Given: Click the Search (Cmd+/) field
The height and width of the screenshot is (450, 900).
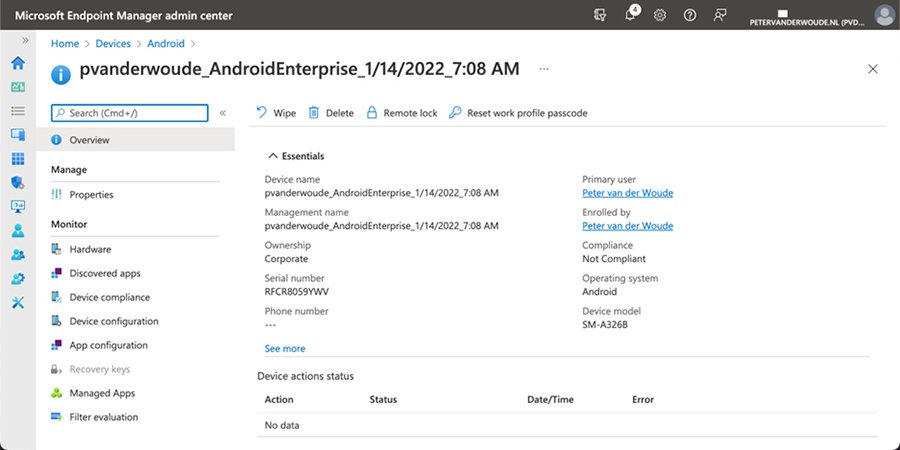Looking at the screenshot, I should (130, 113).
